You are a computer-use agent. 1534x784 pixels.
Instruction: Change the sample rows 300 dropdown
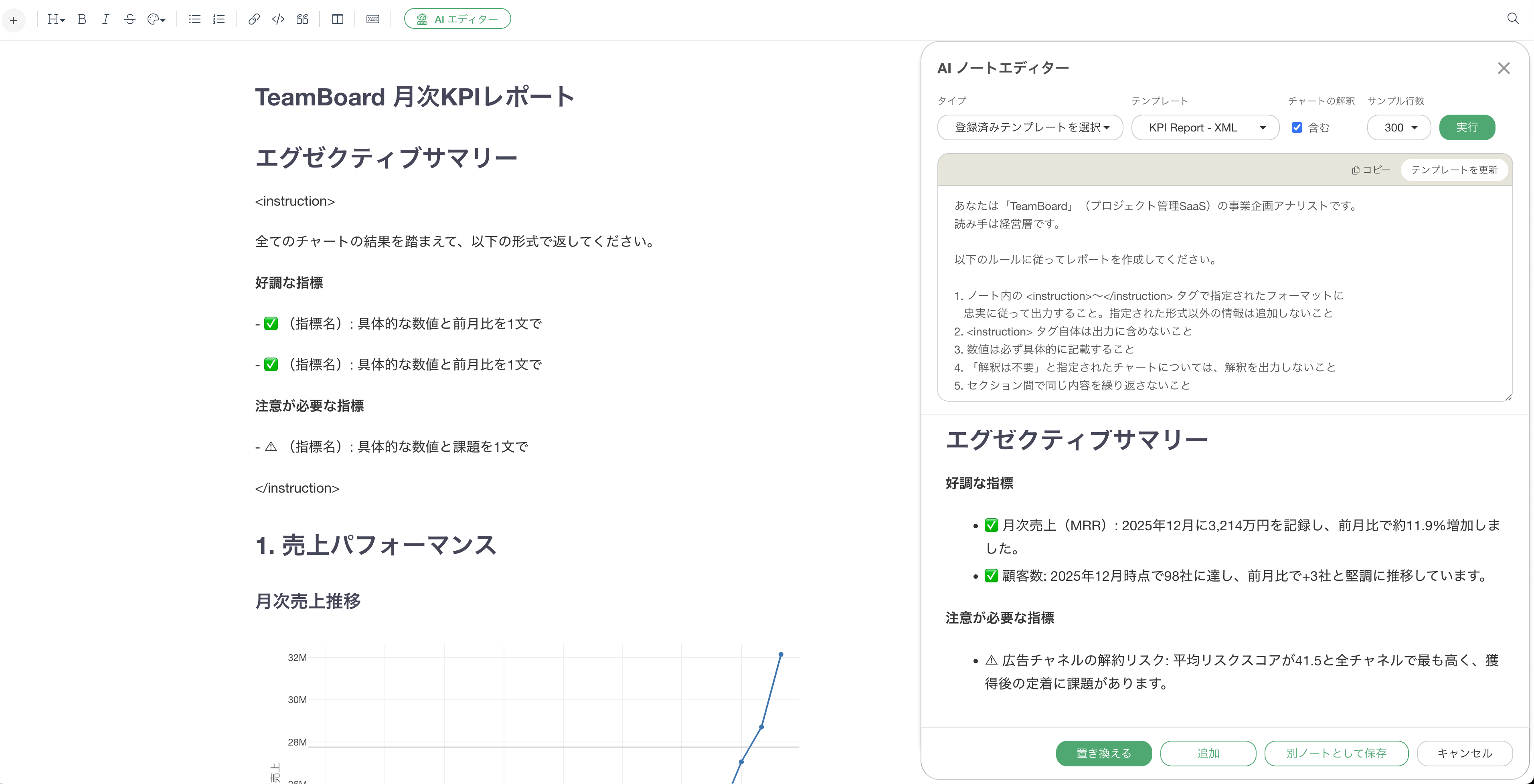[1399, 127]
